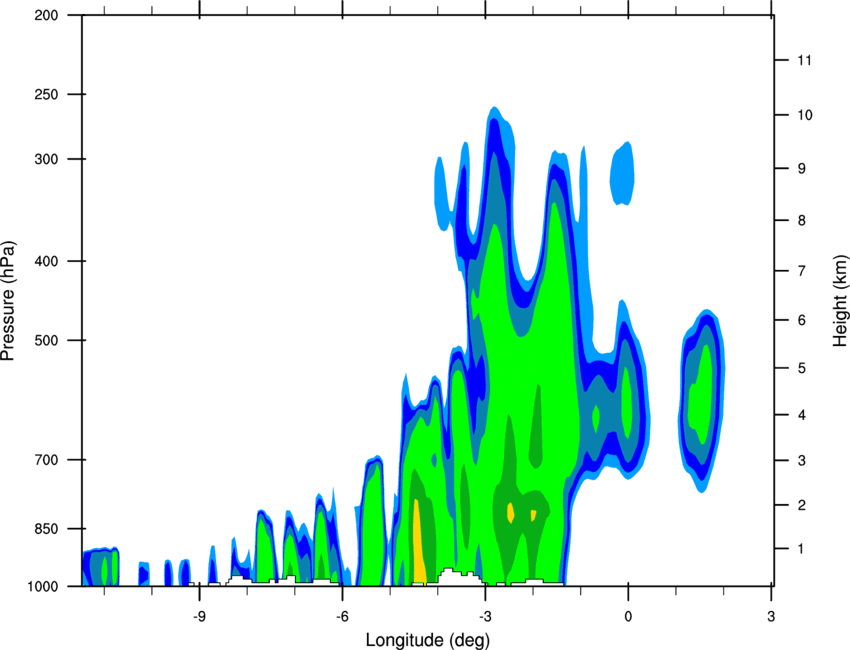Click the 0 longitude tick label
The height and width of the screenshot is (650, 850).
[628, 616]
